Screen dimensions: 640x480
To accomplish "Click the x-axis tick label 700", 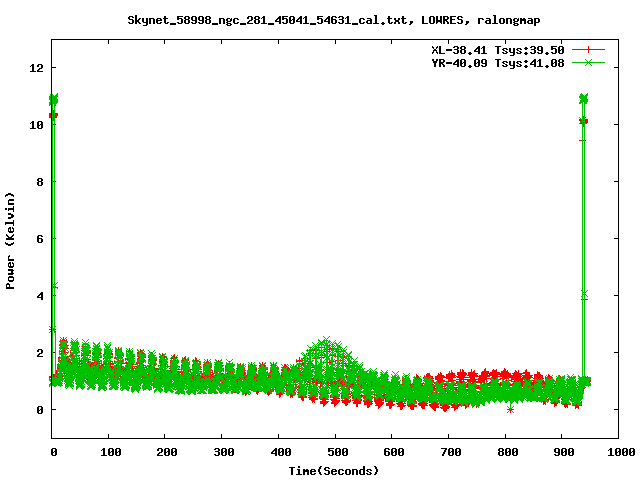I will pyautogui.click(x=451, y=452).
